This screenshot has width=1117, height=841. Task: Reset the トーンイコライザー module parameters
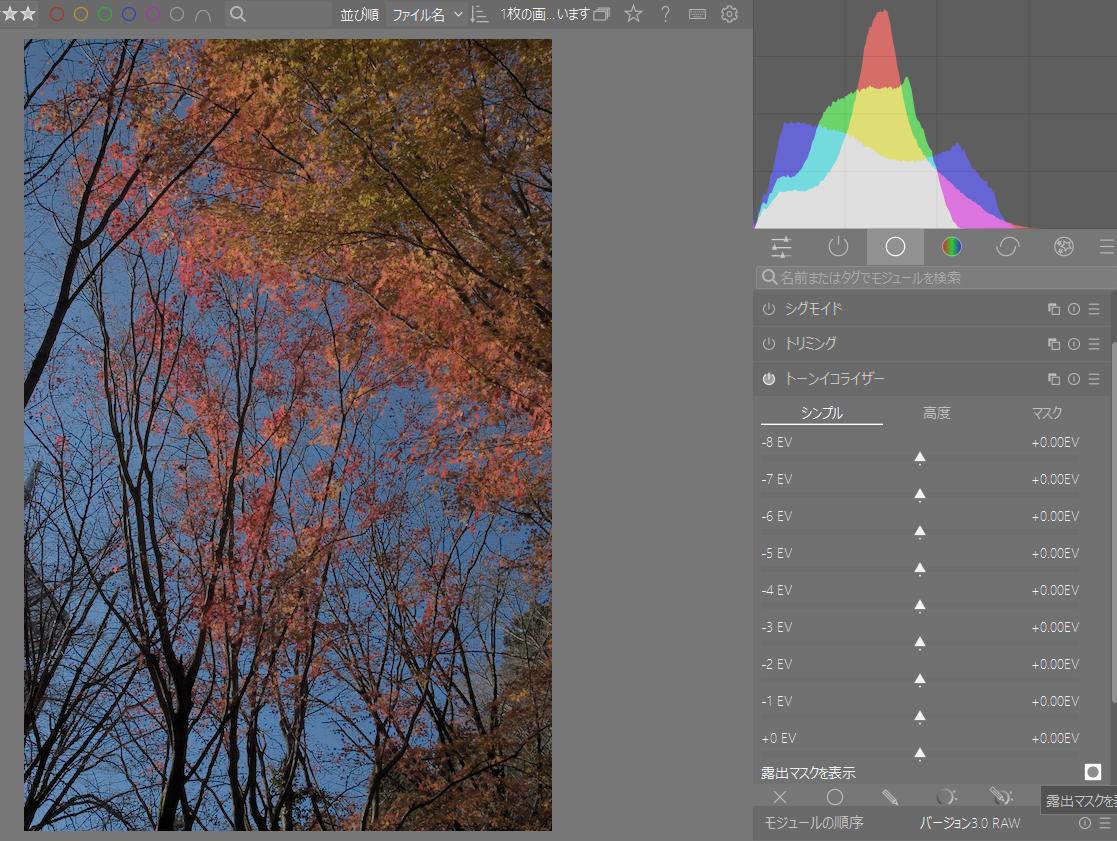[x=1074, y=379]
